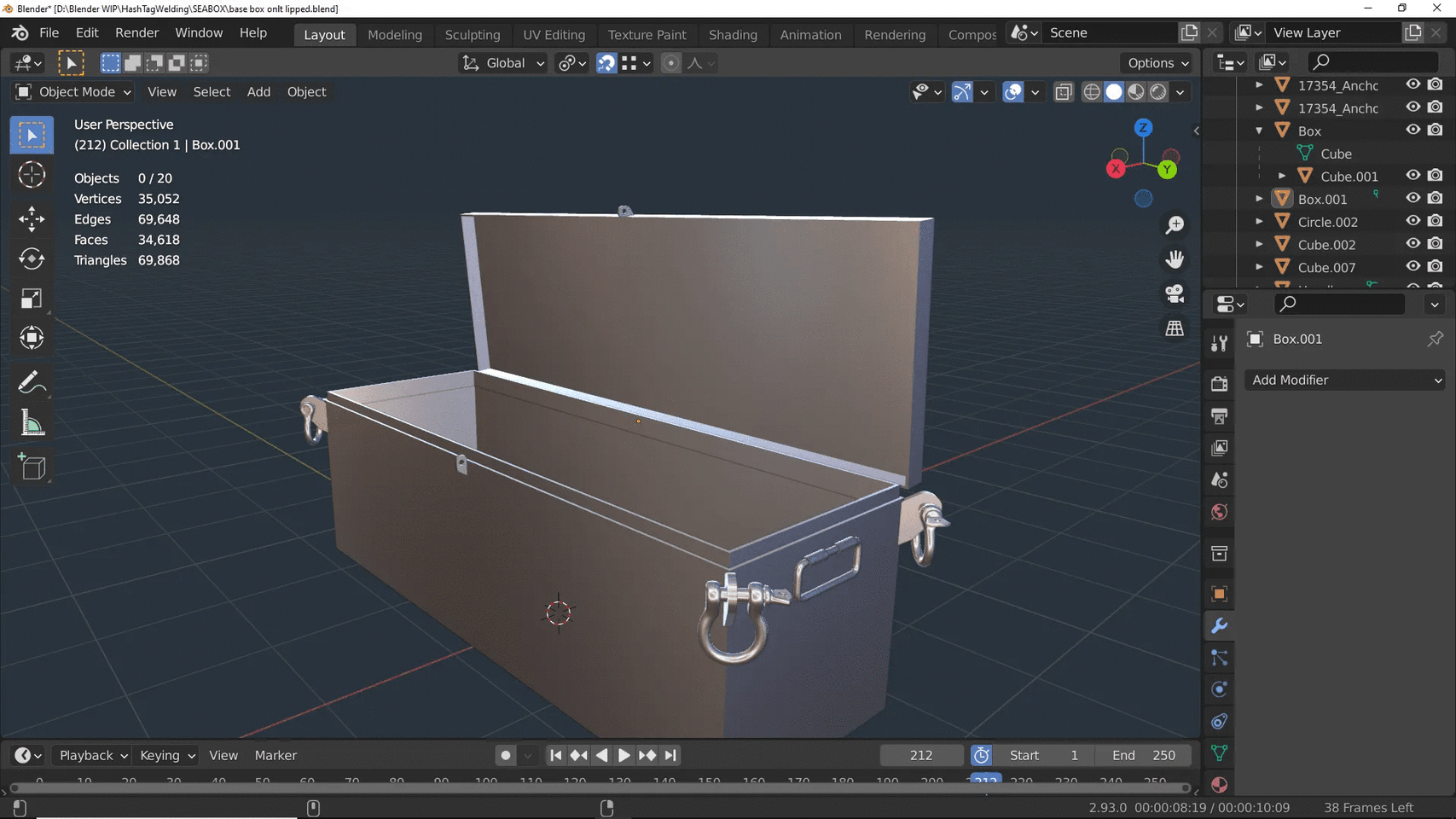Screen dimensions: 1456x819
Task: Switch perspective/orthographic grid icon
Action: (1175, 328)
